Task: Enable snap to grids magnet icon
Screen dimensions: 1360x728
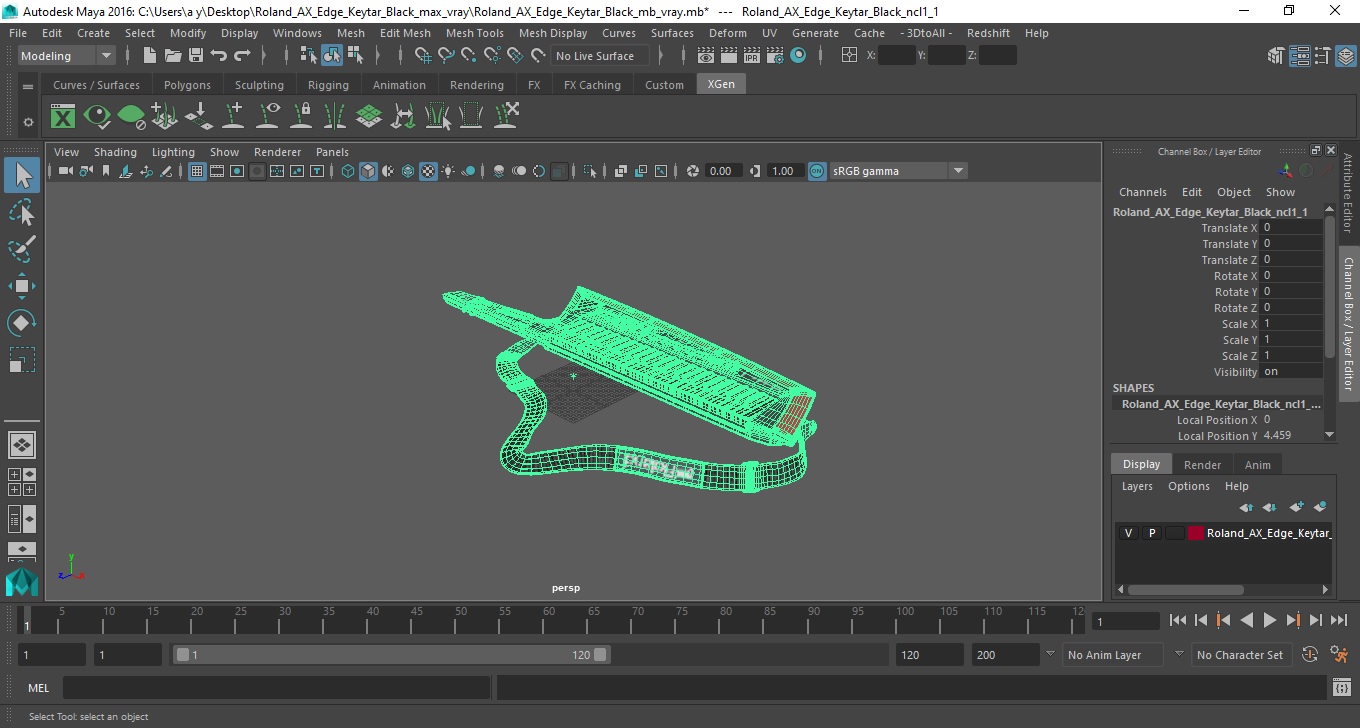Action: click(x=423, y=56)
